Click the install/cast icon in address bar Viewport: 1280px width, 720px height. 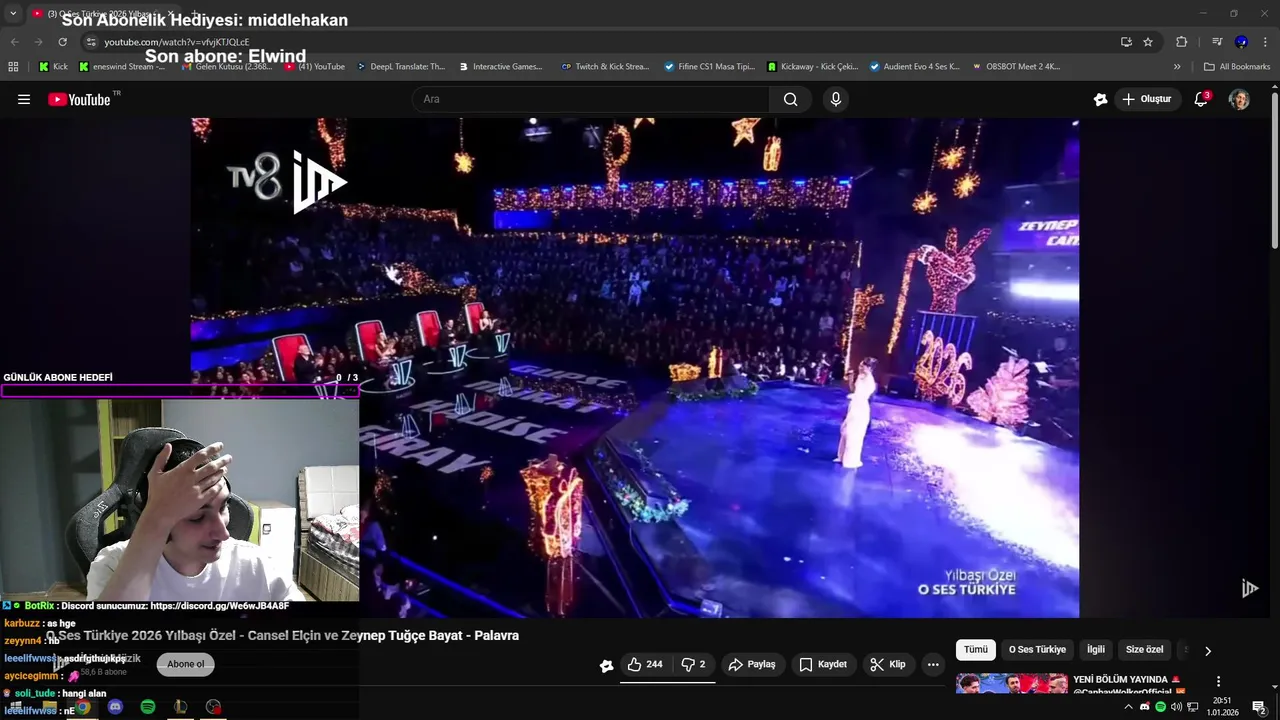(1126, 42)
